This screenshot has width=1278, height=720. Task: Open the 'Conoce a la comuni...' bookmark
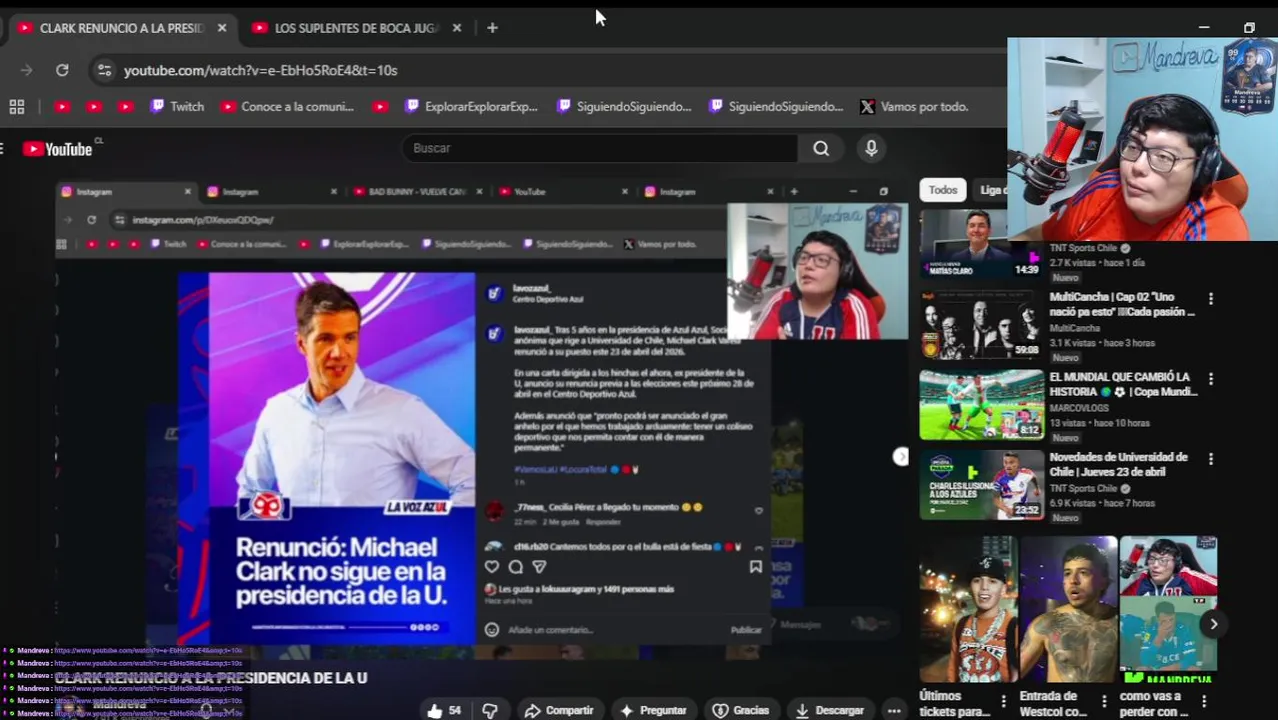[287, 107]
